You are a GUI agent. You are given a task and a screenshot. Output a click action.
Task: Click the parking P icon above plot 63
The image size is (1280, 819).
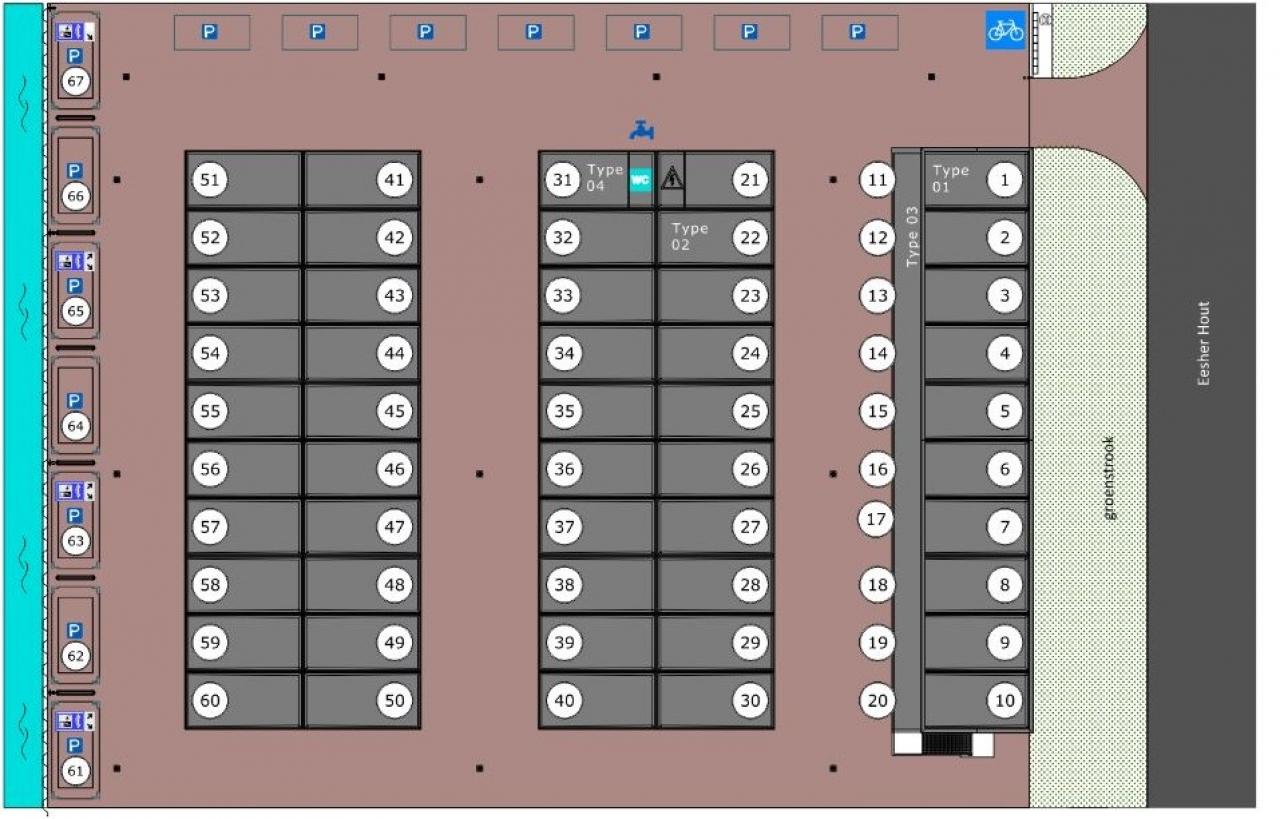(75, 515)
